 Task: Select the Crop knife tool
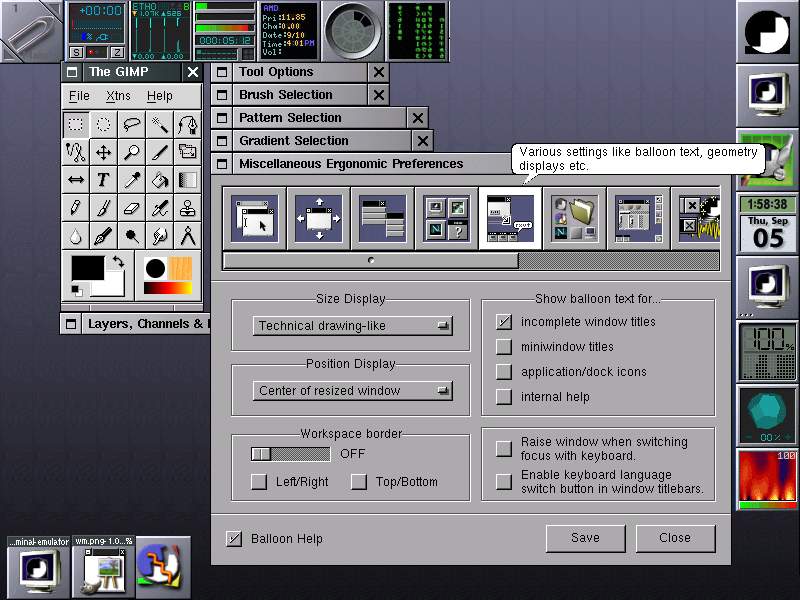click(x=160, y=152)
